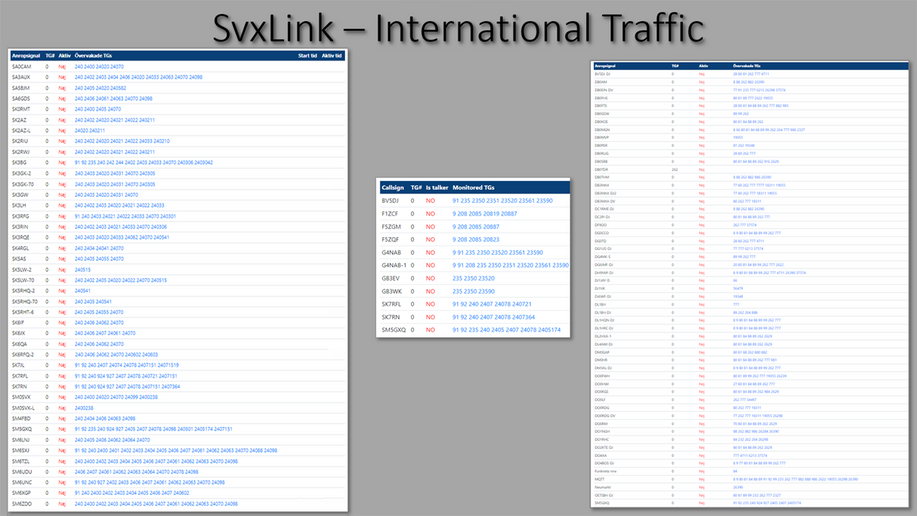Select callsign SK7JL in the left table

(x=18, y=365)
